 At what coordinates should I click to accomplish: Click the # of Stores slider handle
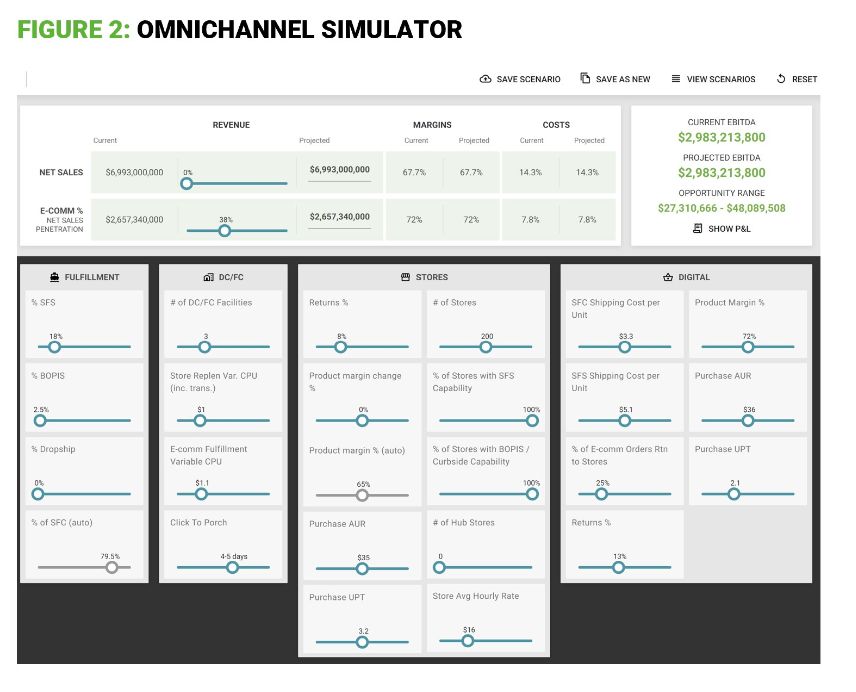point(486,347)
